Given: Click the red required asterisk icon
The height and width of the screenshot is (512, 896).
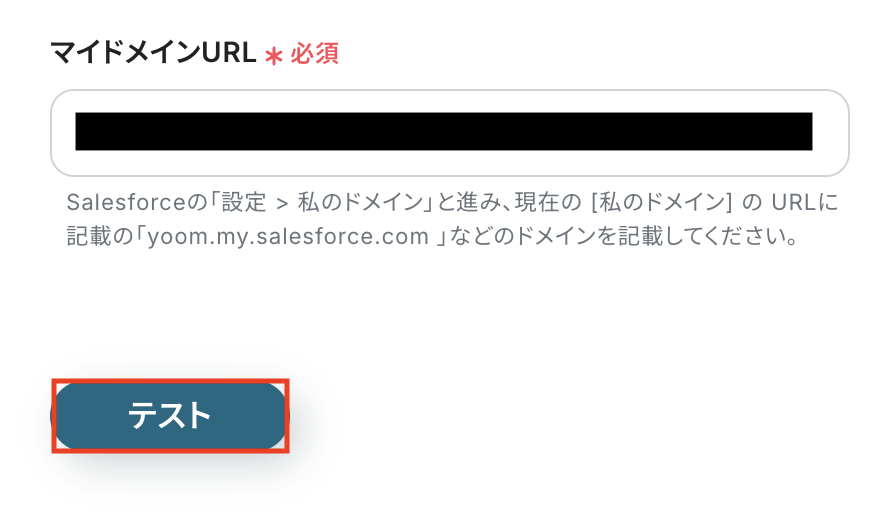Looking at the screenshot, I should coord(274,56).
